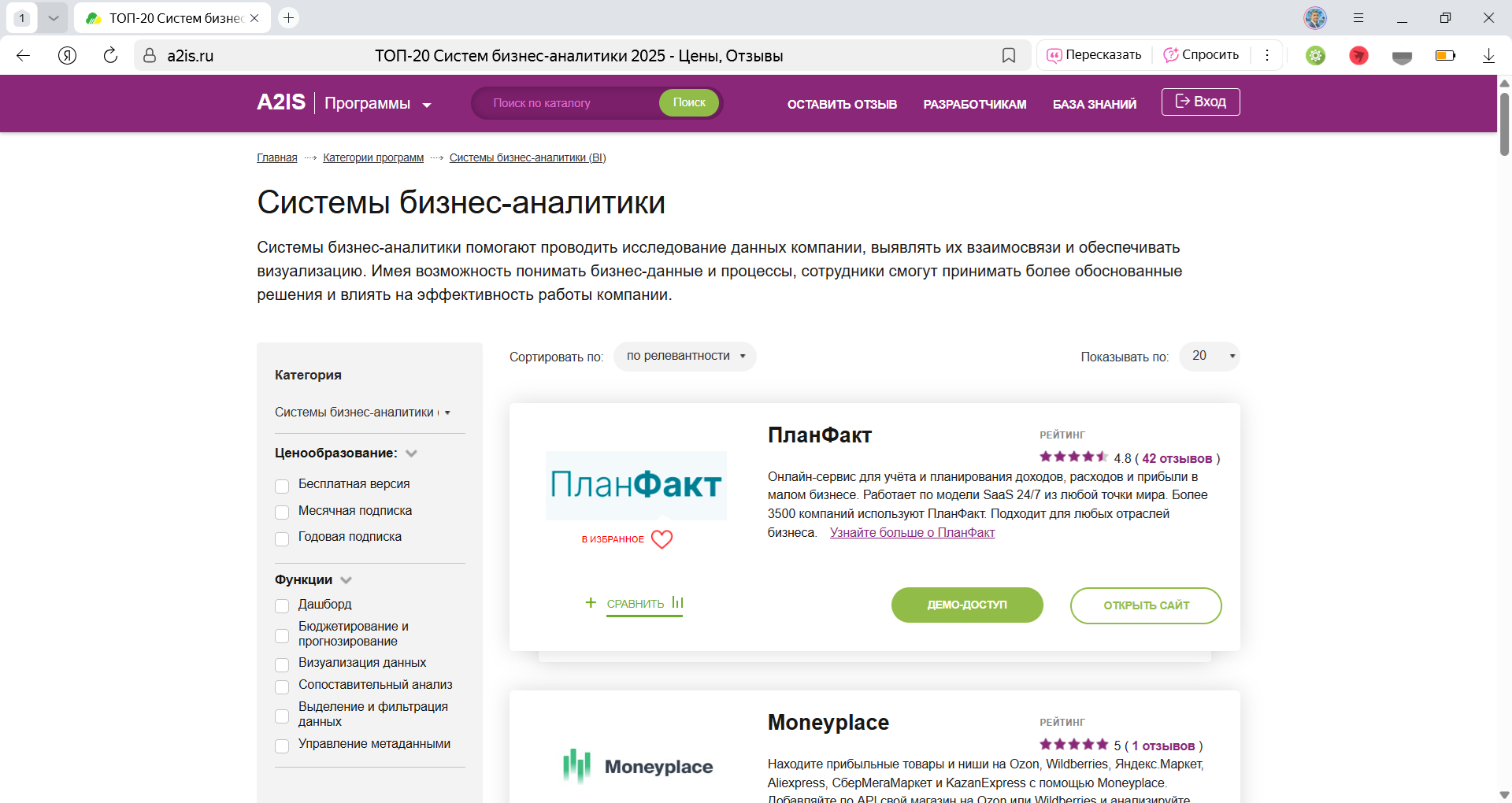
Task: Add ПланФакт to favorites with heart icon
Action: tap(661, 539)
